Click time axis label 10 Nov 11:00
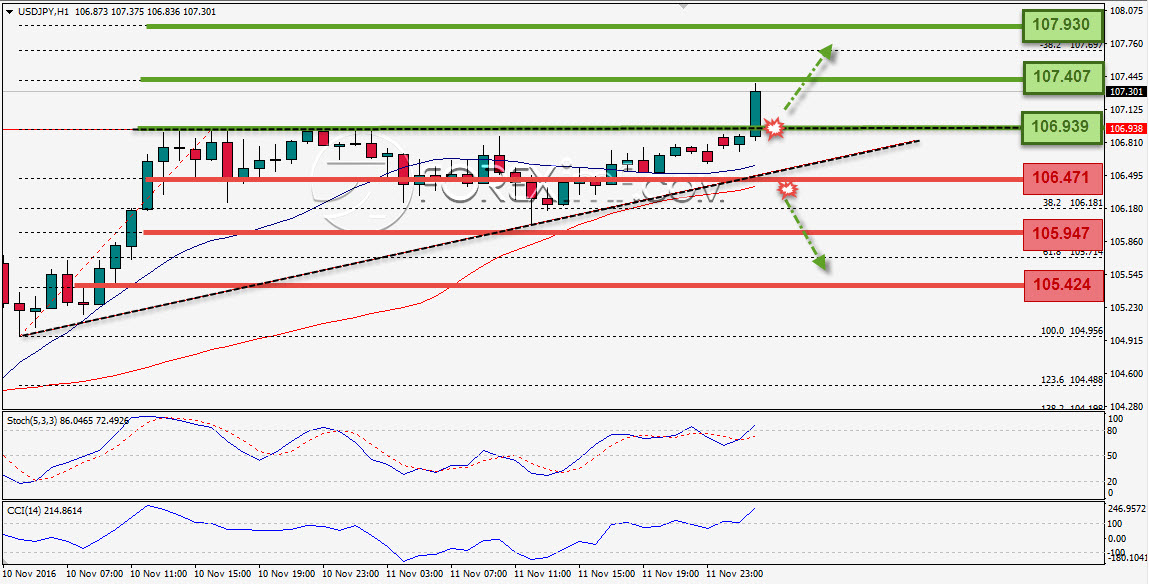The width and height of the screenshot is (1149, 584). [158, 574]
